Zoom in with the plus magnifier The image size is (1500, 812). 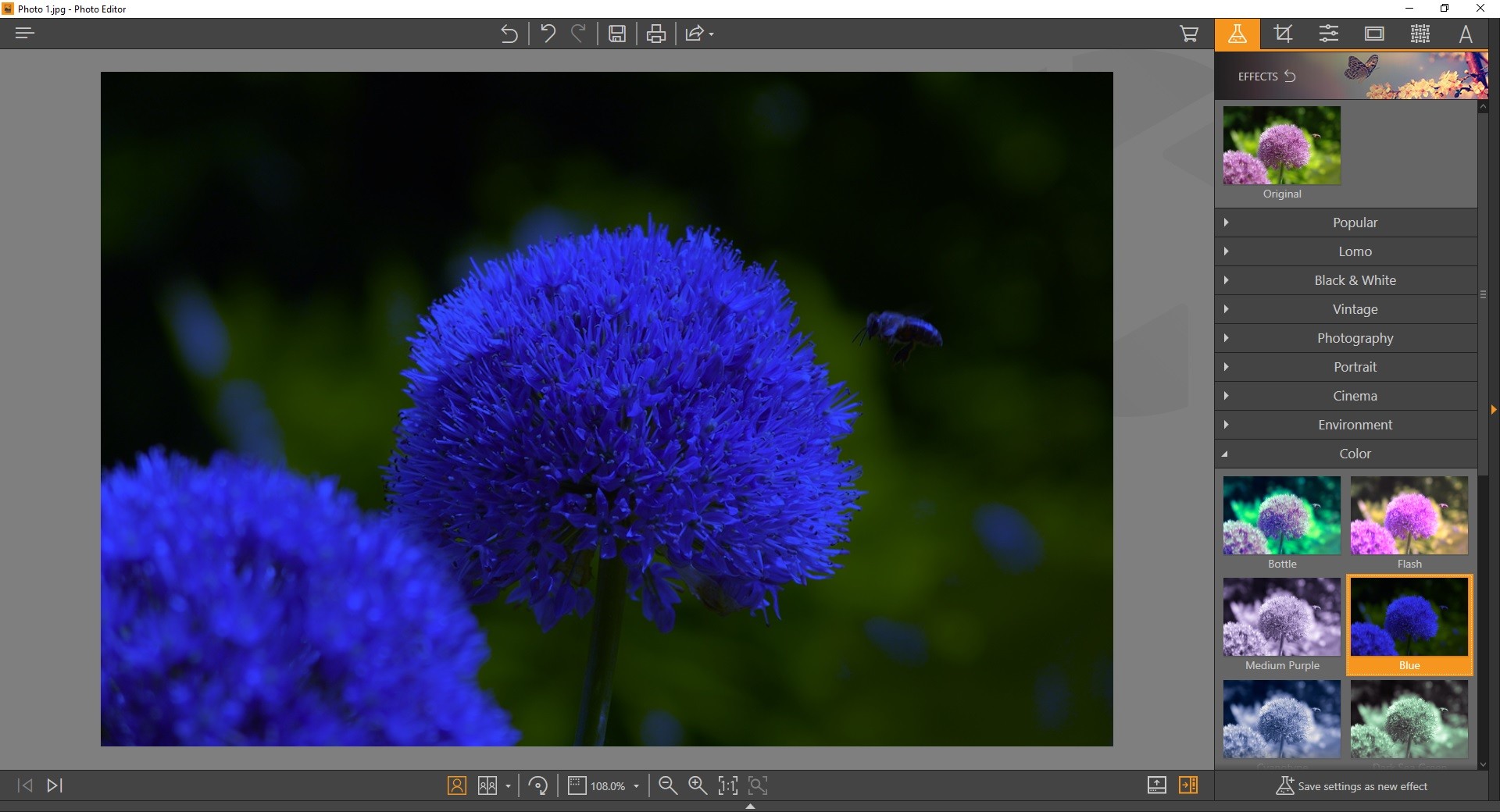pyautogui.click(x=698, y=785)
